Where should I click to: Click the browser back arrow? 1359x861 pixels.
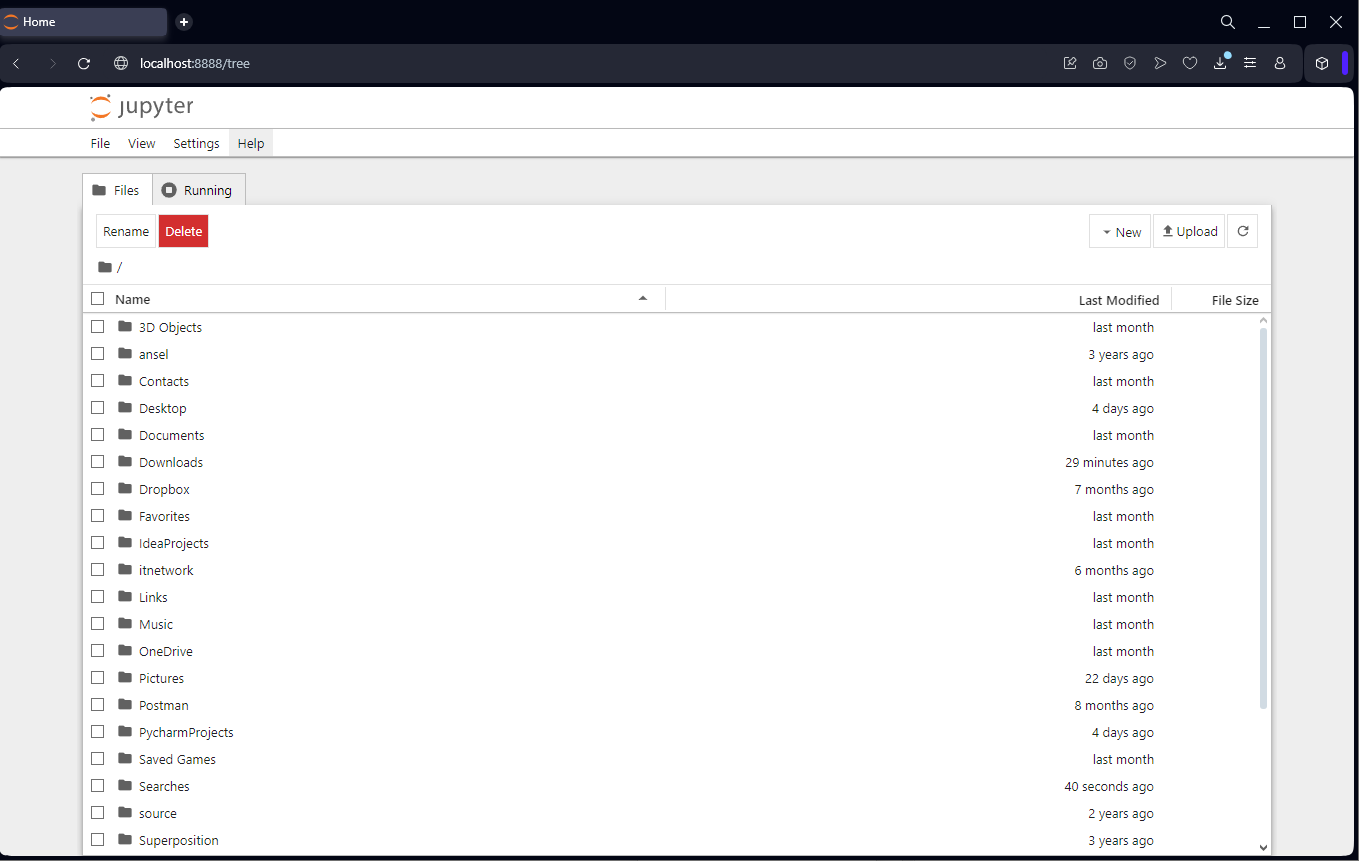(x=16, y=63)
